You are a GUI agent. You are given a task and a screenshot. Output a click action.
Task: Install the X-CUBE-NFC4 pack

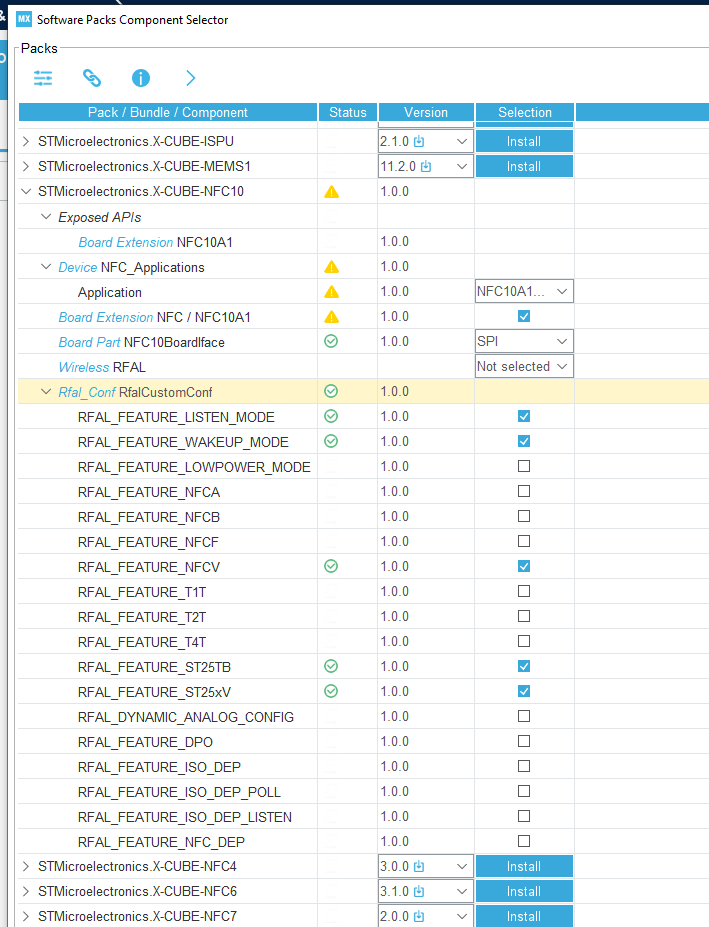(524, 867)
